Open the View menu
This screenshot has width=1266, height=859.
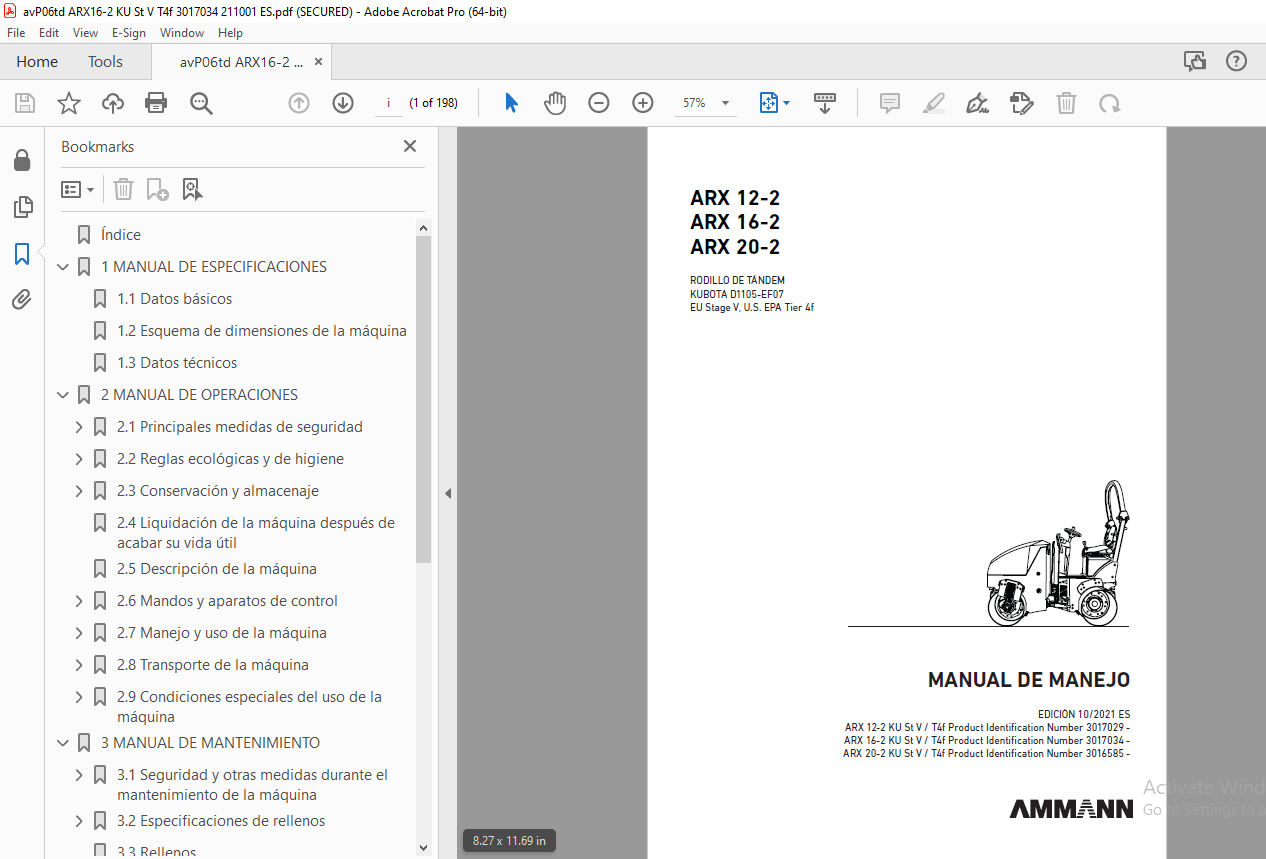coord(85,33)
